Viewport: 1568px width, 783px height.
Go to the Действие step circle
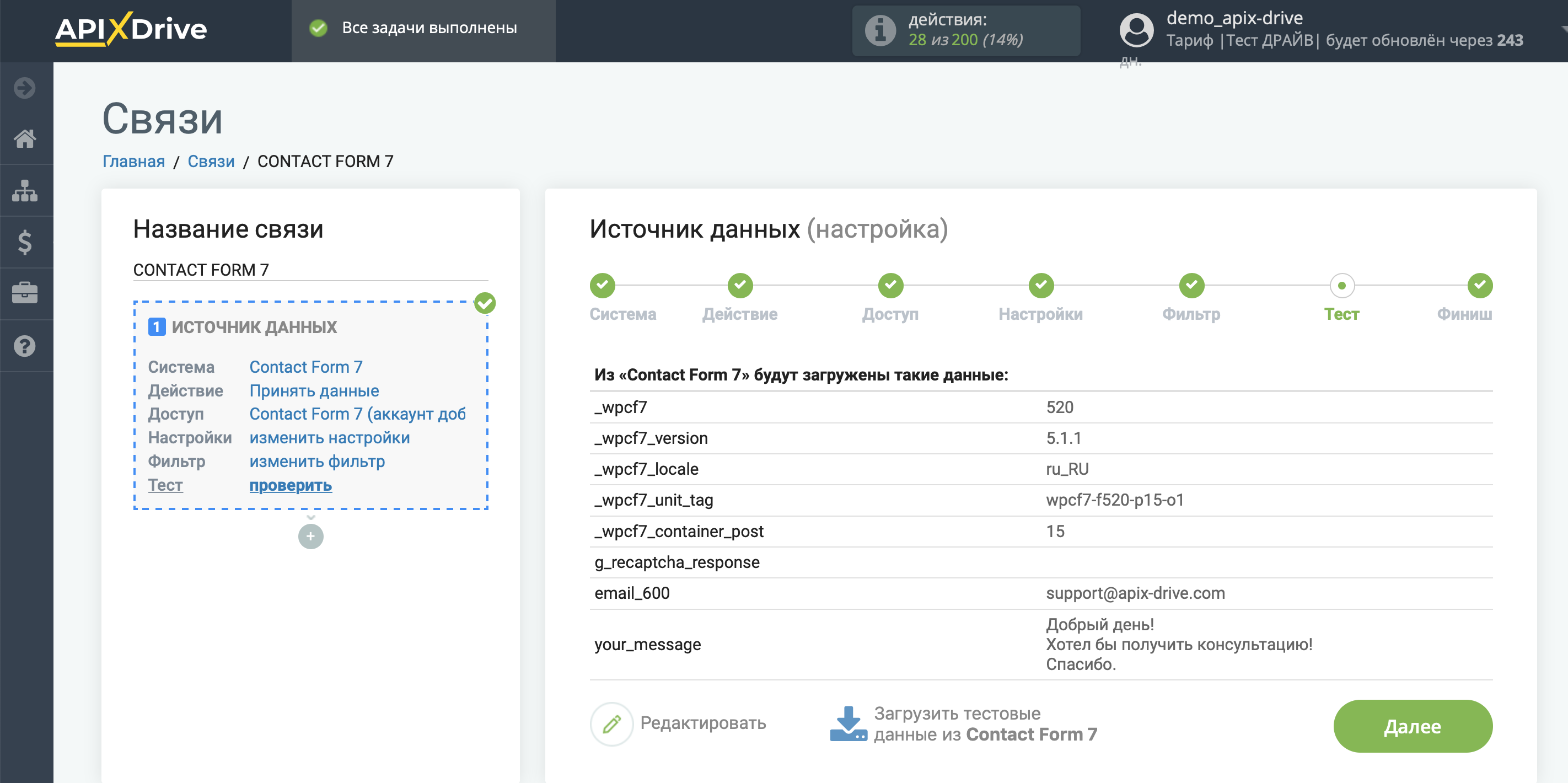coord(739,285)
